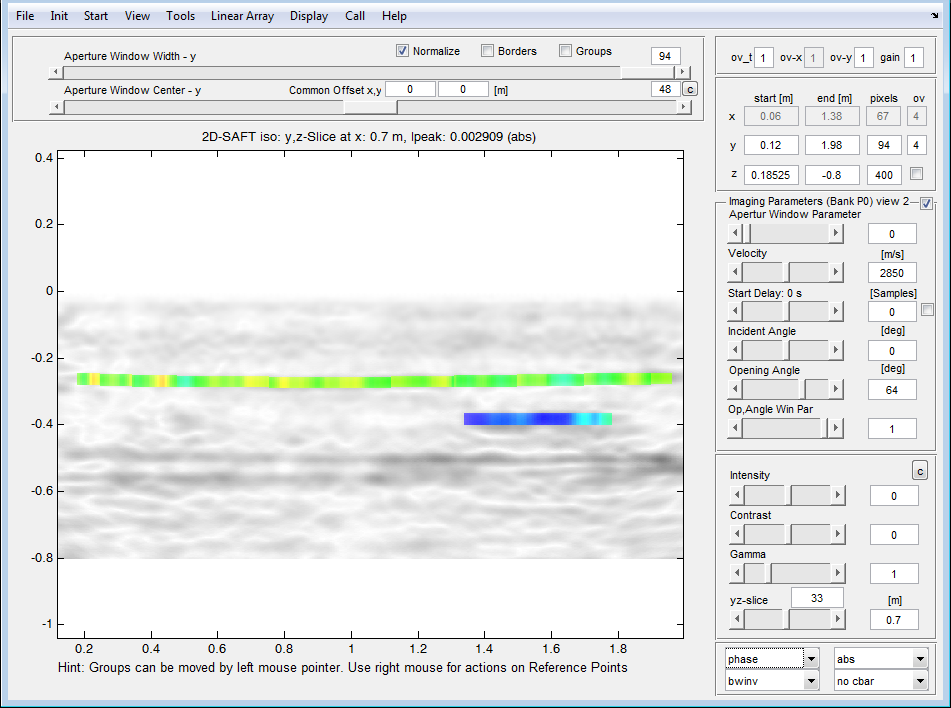The width and height of the screenshot is (951, 708).
Task: Click left arrow of Aperture Window Center slider
Action: point(56,107)
